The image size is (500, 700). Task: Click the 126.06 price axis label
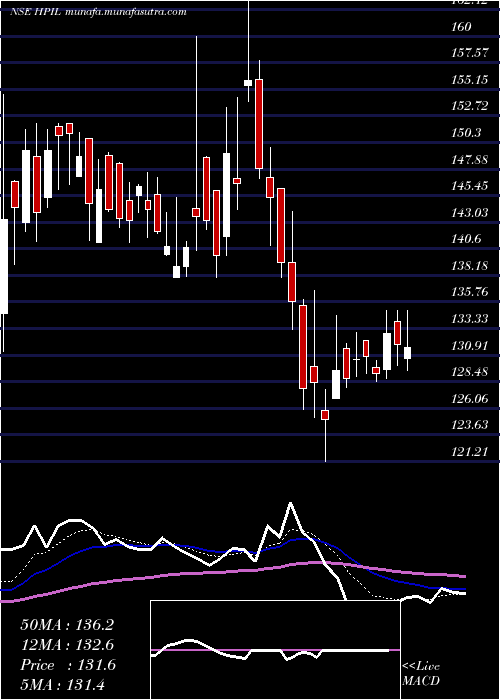(470, 398)
